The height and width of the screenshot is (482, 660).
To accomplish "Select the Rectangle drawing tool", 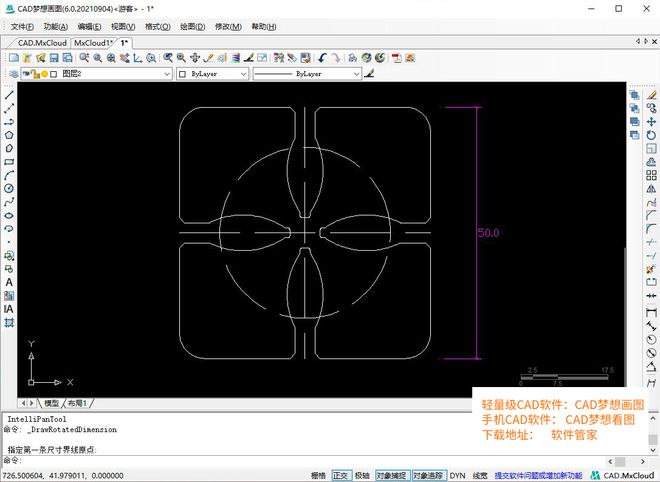I will [9, 162].
